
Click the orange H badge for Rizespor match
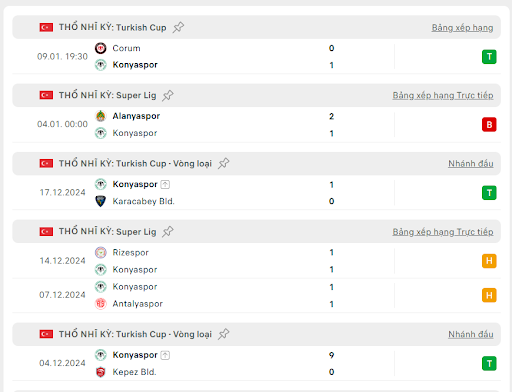489,261
